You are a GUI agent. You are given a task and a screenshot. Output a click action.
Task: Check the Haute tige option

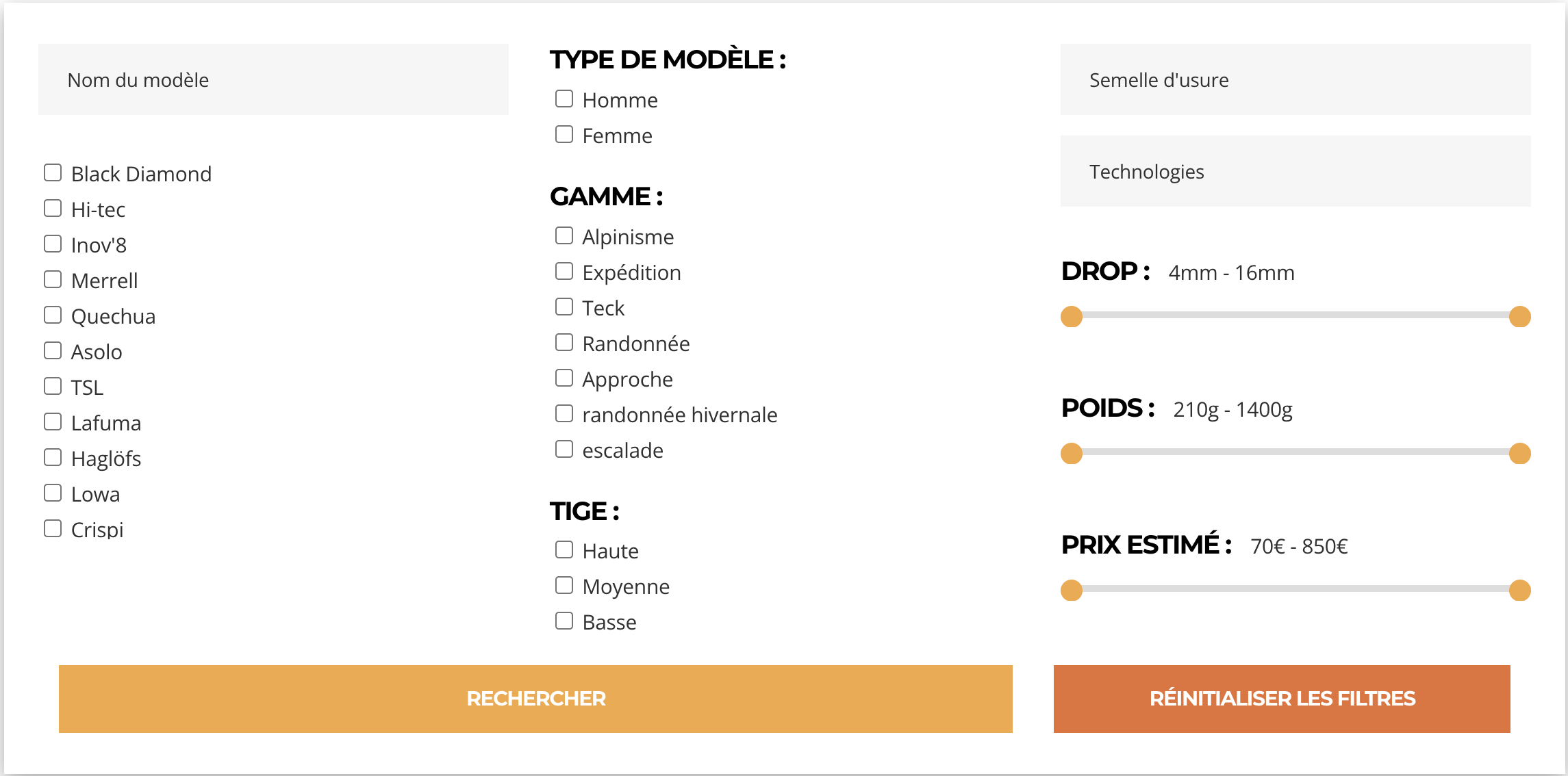point(564,550)
